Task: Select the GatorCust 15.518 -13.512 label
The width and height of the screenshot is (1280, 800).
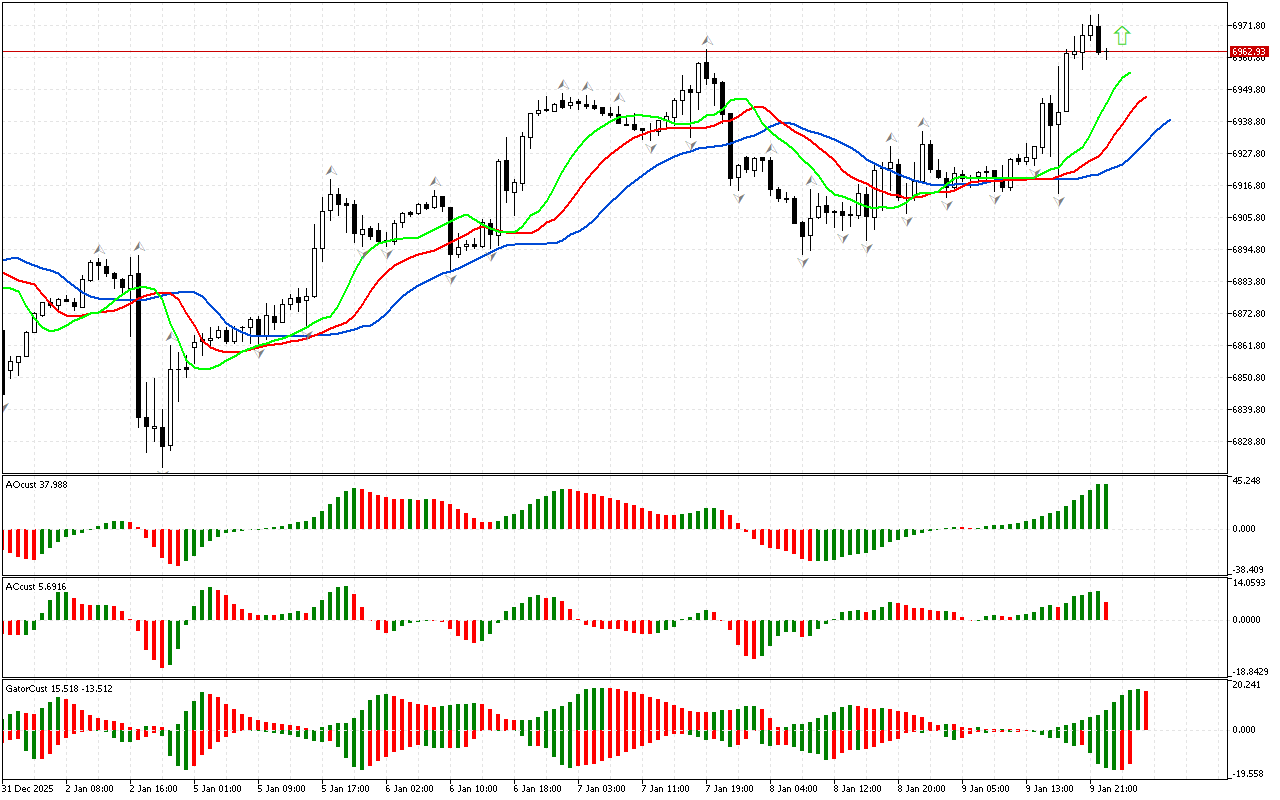Action: 59,688
